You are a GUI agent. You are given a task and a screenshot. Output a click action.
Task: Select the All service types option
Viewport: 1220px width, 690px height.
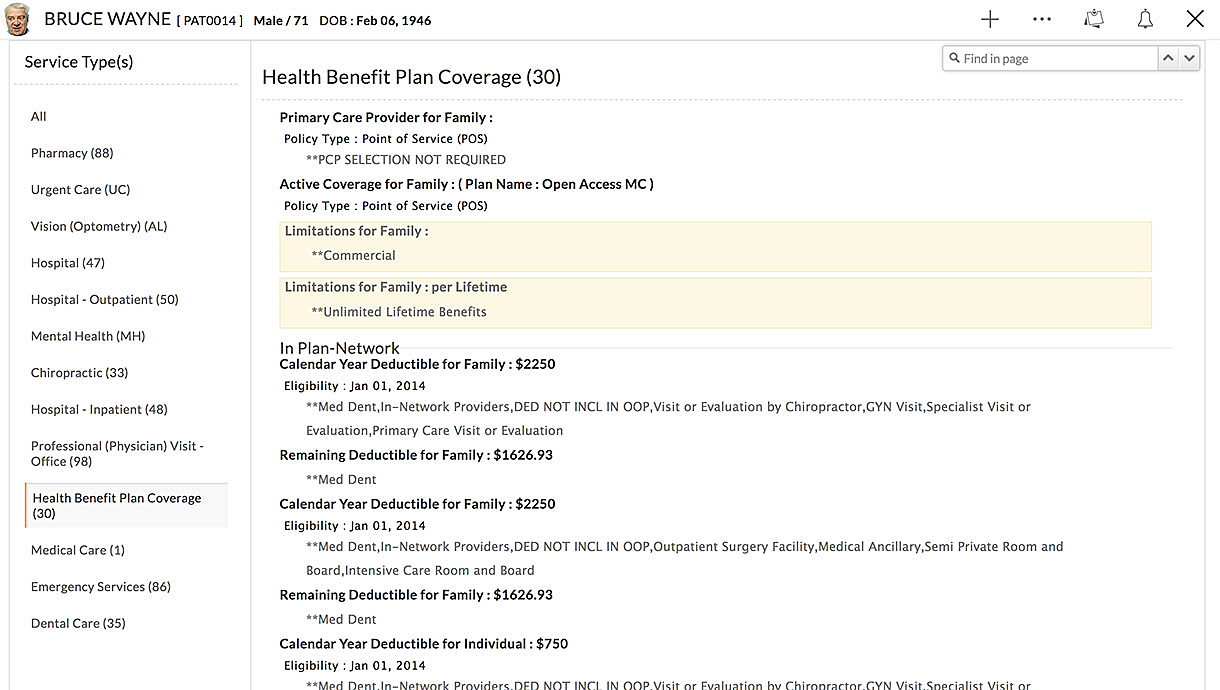pyautogui.click(x=38, y=116)
